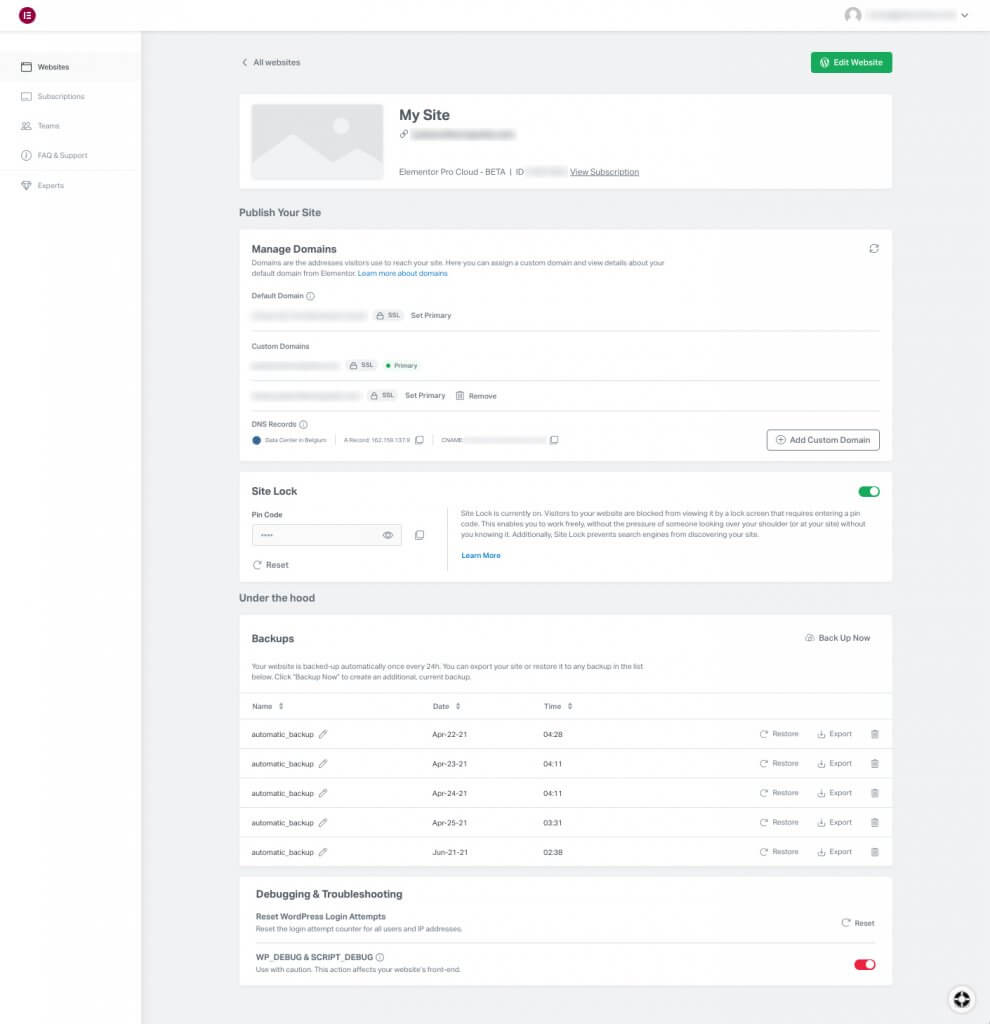Click the Pin Code input field

pos(315,536)
